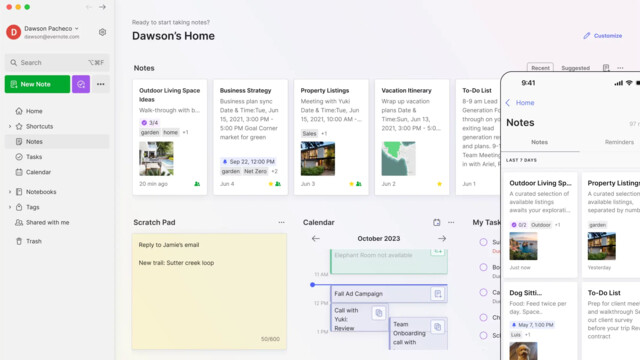
Task: Go forward with the navigation right arrow
Action: point(102,7)
